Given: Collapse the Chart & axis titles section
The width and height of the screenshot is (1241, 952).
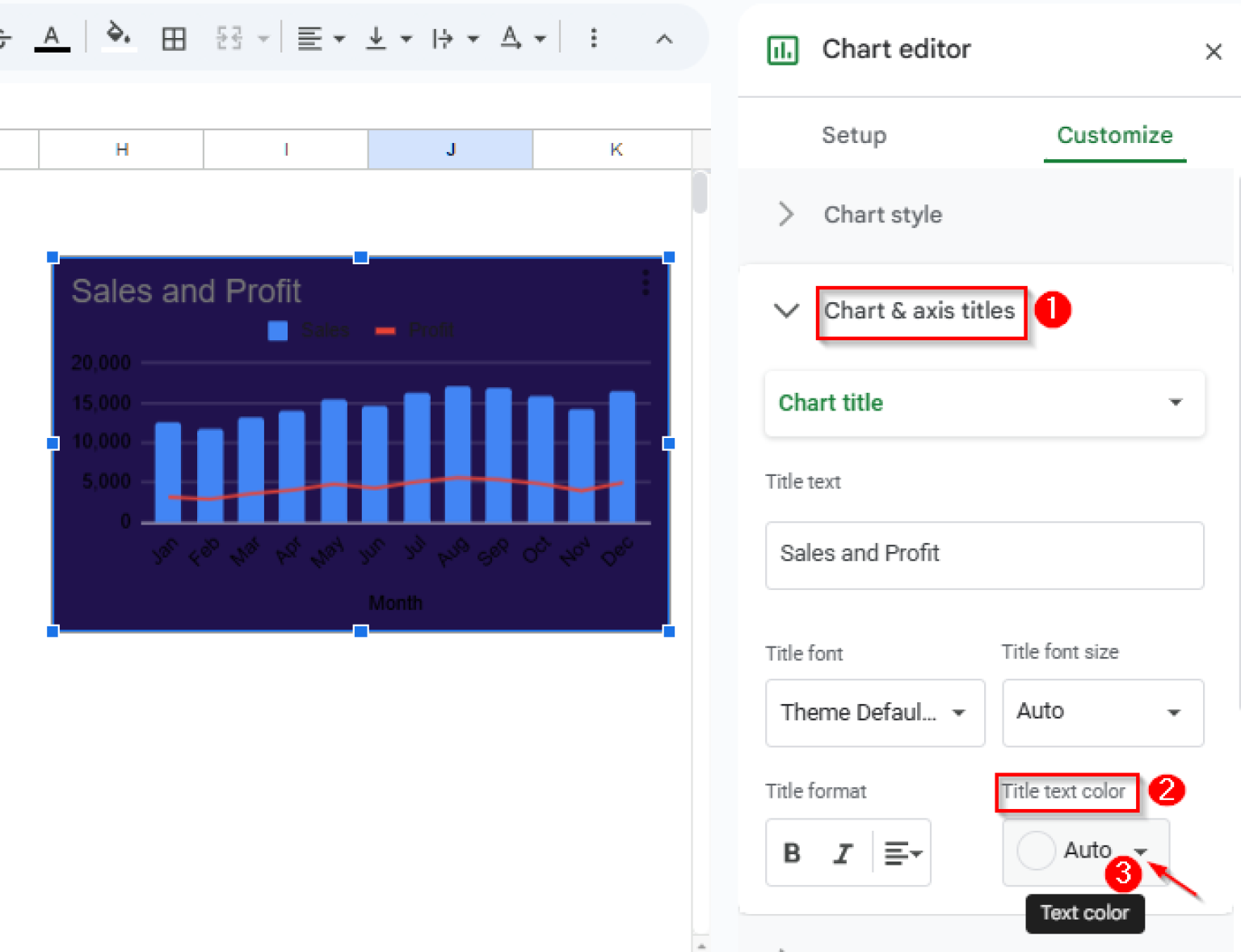Looking at the screenshot, I should (x=785, y=311).
